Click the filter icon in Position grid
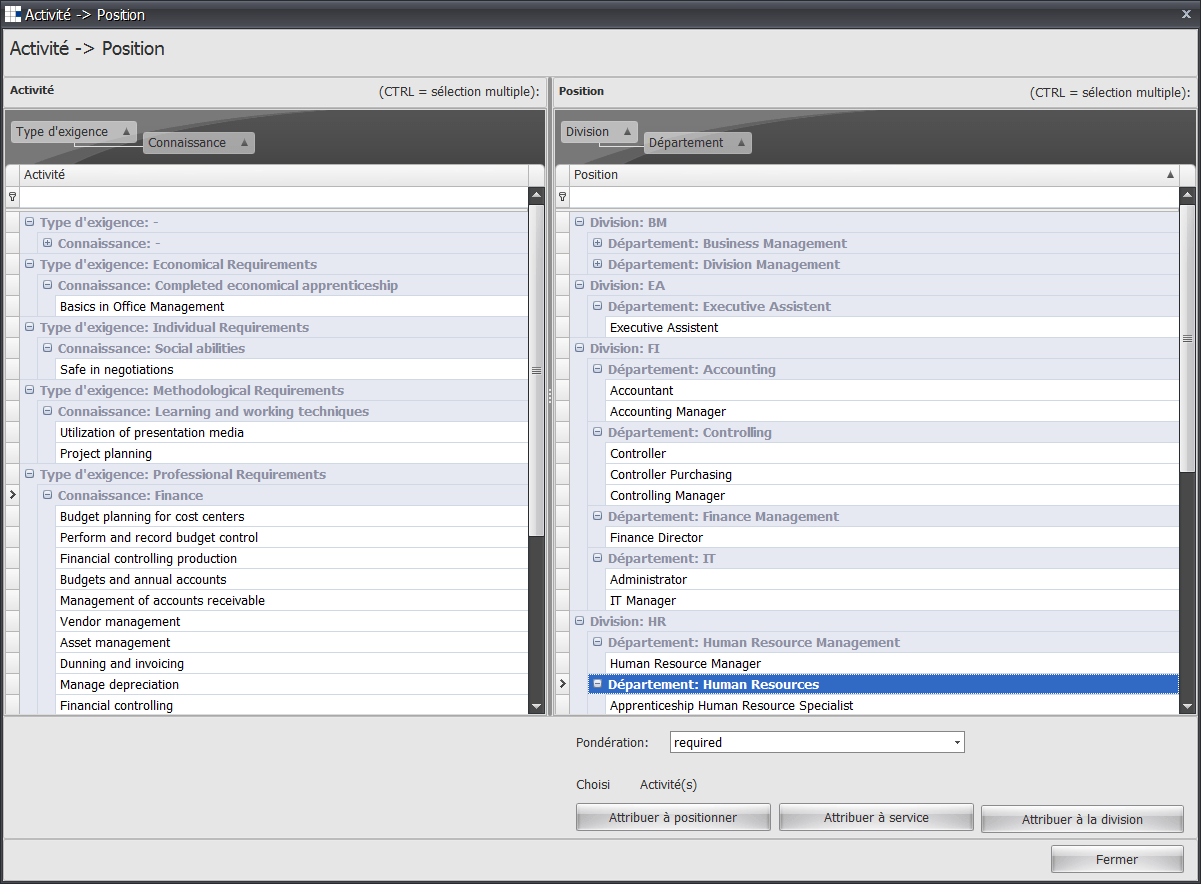This screenshot has width=1201, height=884. point(562,197)
